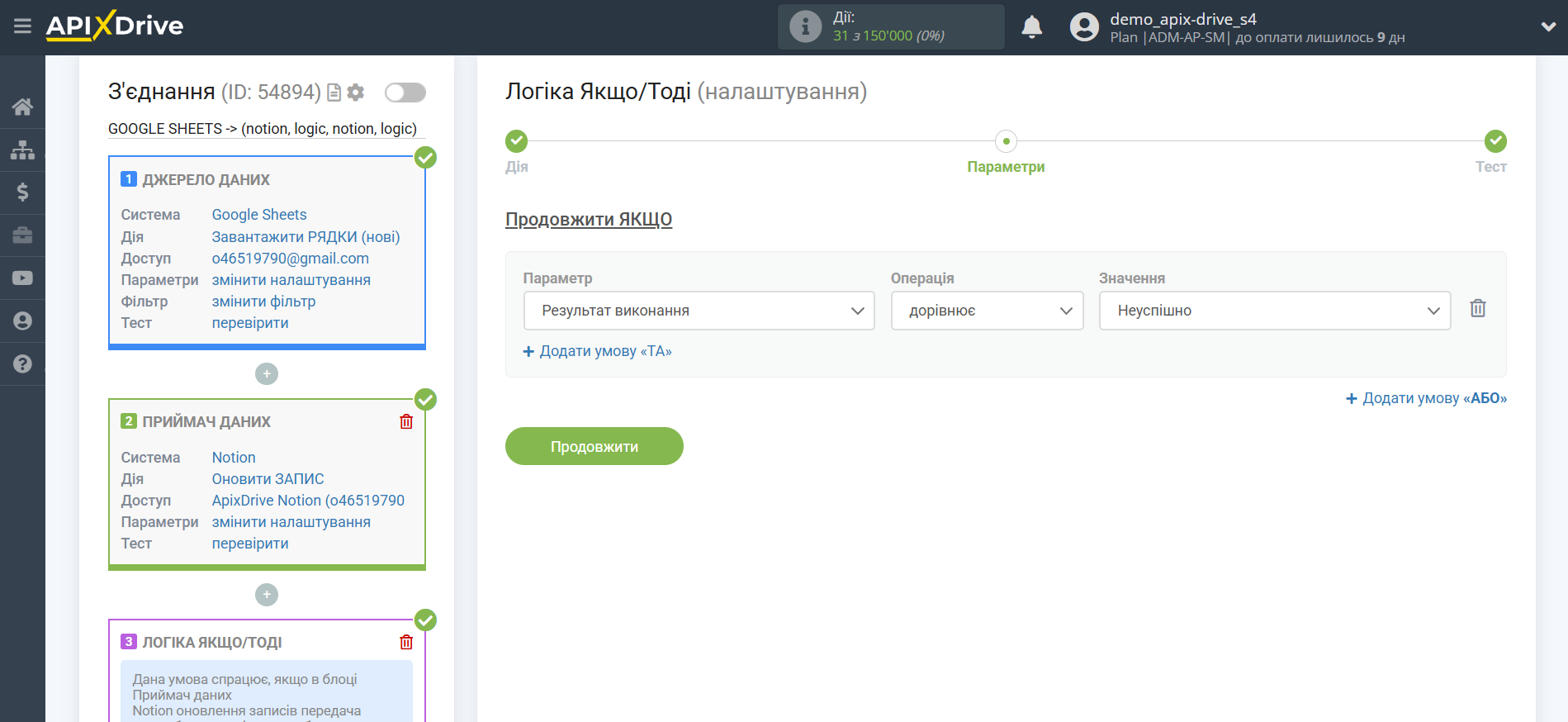Expand the account dropdown chevron
This screenshot has width=1568, height=722.
(1548, 27)
